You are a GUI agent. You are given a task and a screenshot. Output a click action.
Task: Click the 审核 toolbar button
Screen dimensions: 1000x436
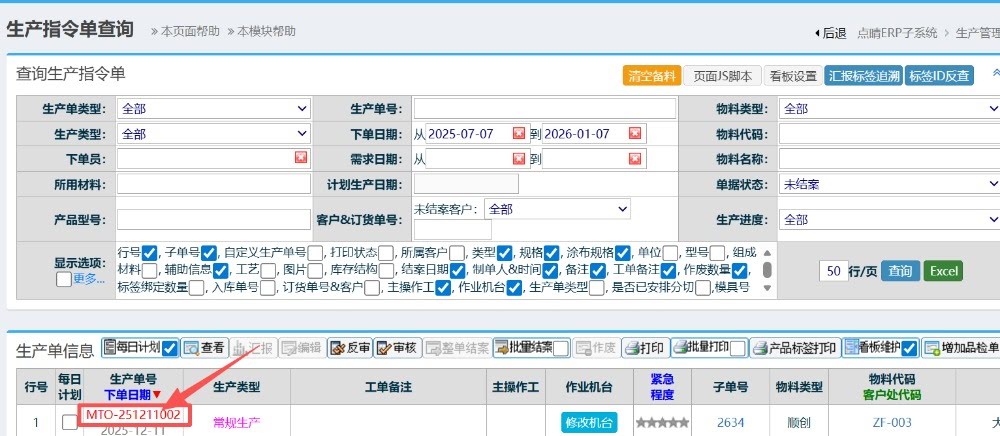396,348
